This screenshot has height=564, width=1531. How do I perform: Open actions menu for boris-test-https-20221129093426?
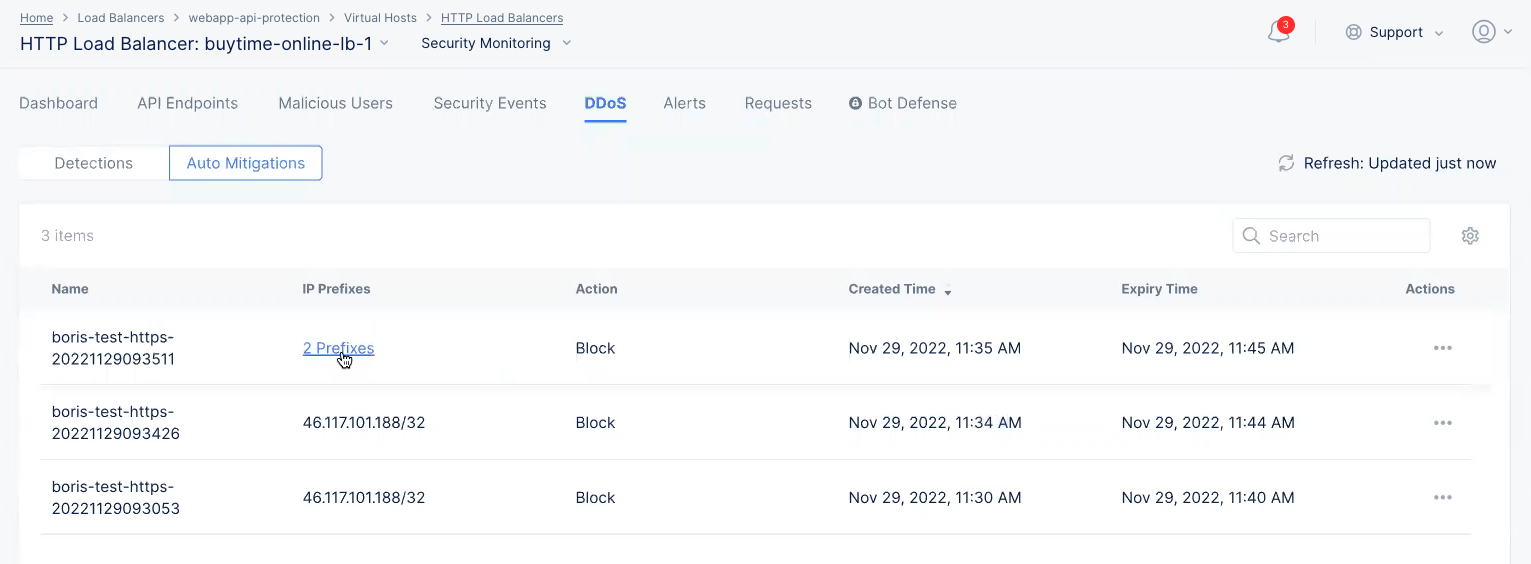(x=1442, y=423)
